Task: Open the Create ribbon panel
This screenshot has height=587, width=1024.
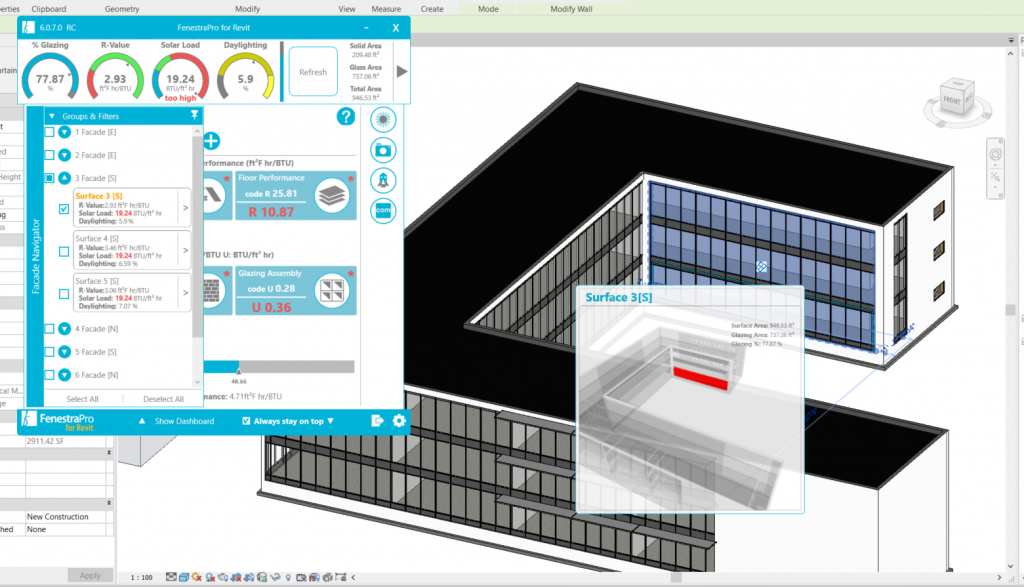Action: 432,9
